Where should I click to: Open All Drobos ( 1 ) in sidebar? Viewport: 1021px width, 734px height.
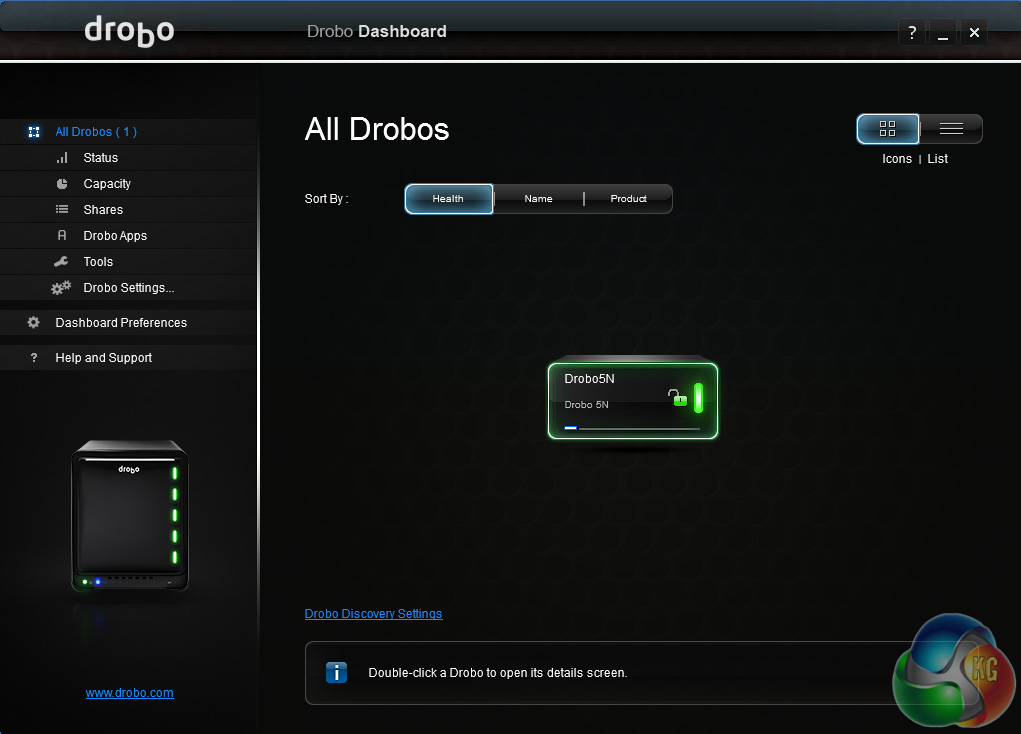pos(128,132)
